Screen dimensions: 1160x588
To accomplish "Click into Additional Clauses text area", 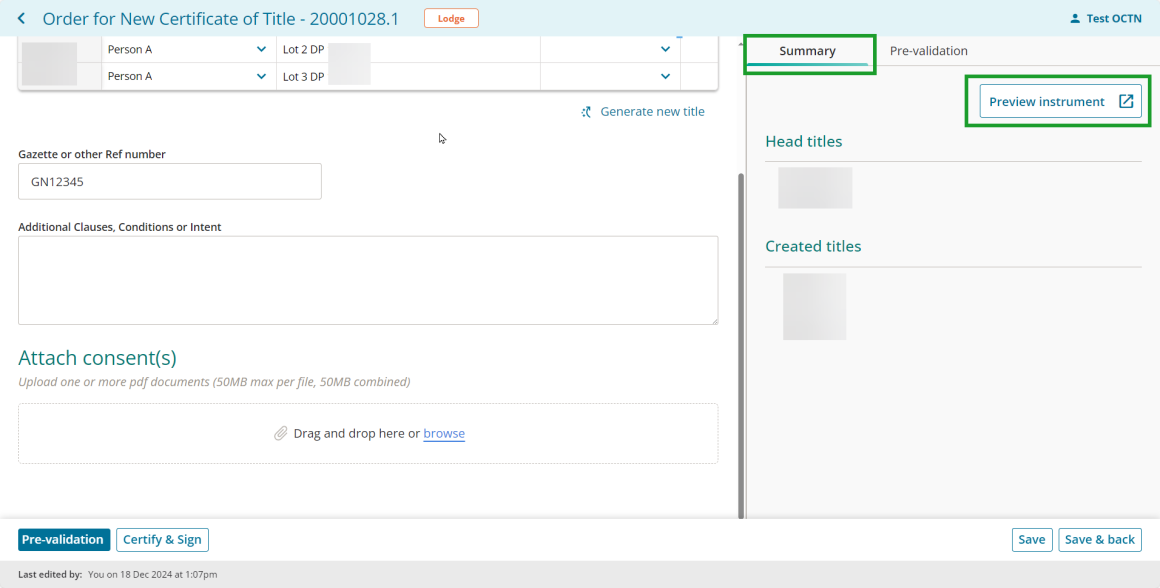I will pyautogui.click(x=368, y=280).
